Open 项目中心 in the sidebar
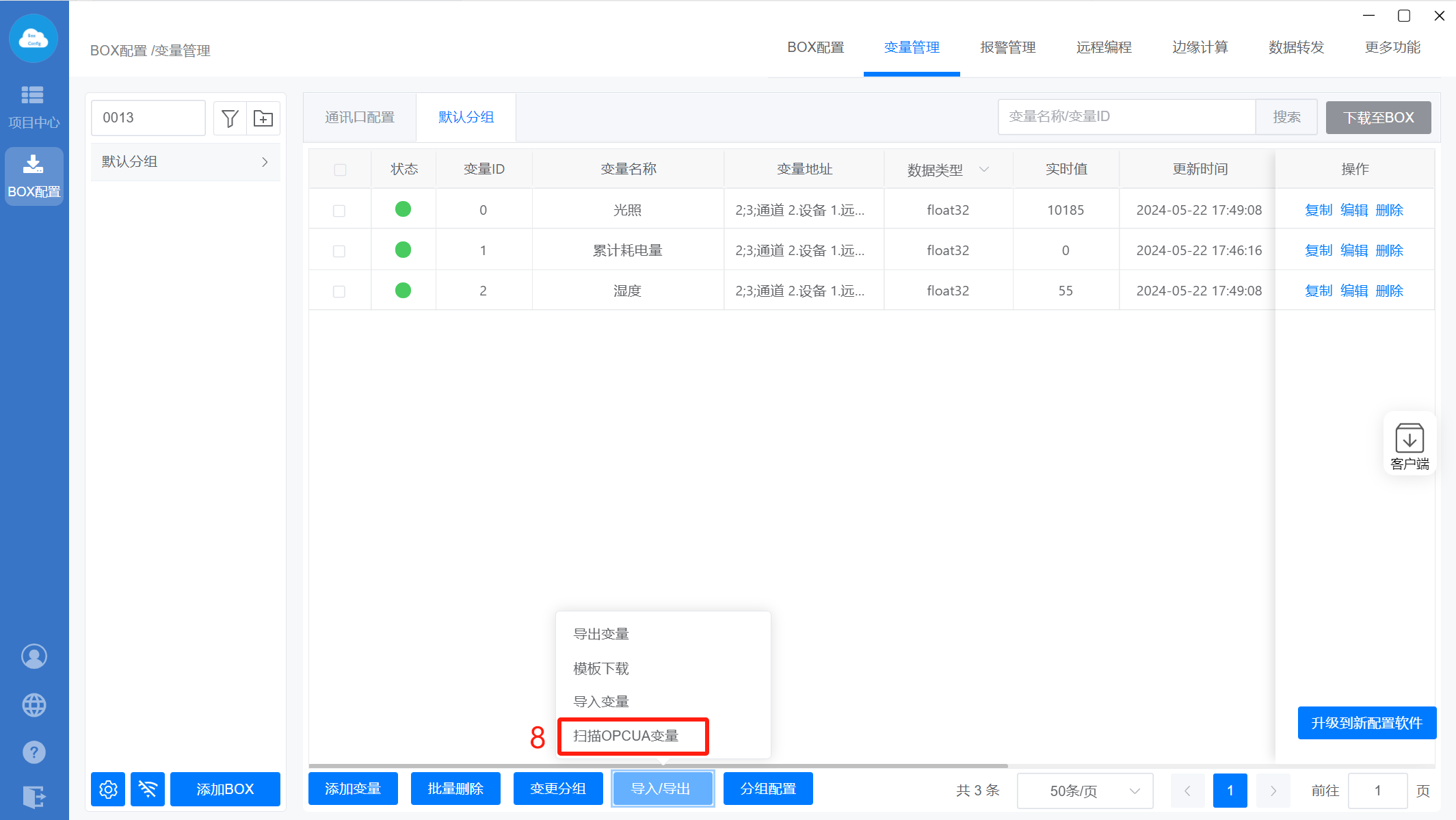 pyautogui.click(x=34, y=107)
